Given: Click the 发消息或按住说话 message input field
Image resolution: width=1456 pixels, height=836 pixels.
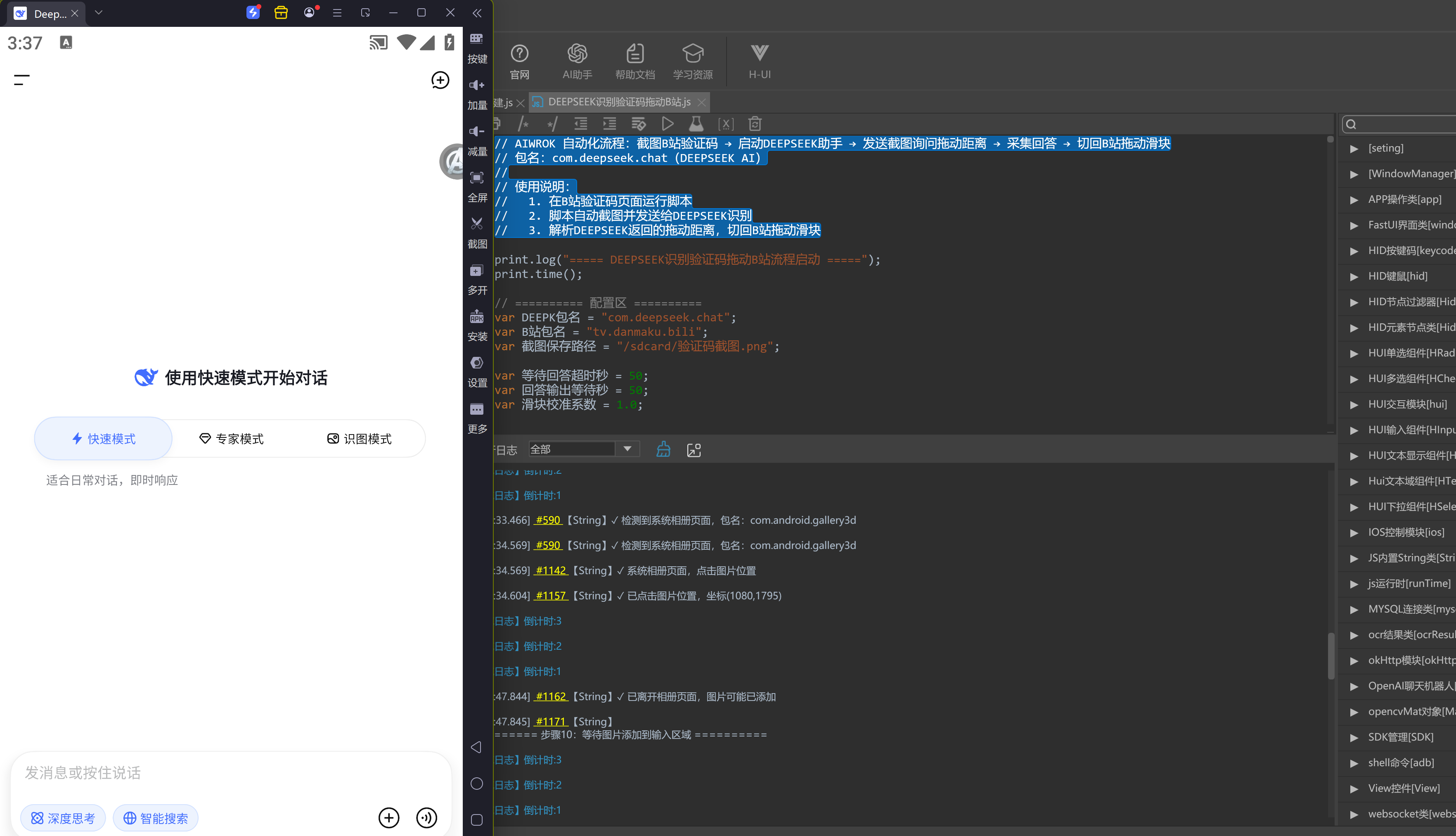Looking at the screenshot, I should pos(231,773).
